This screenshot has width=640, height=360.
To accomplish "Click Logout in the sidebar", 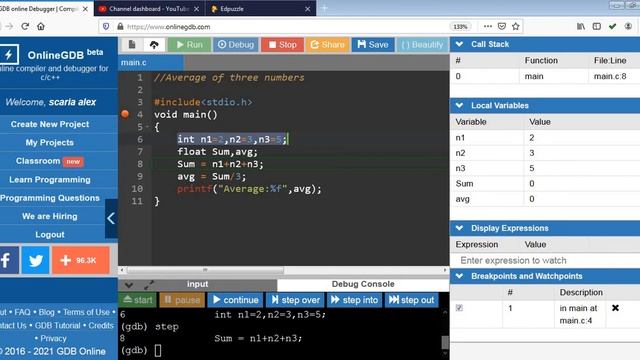I will click(x=50, y=235).
